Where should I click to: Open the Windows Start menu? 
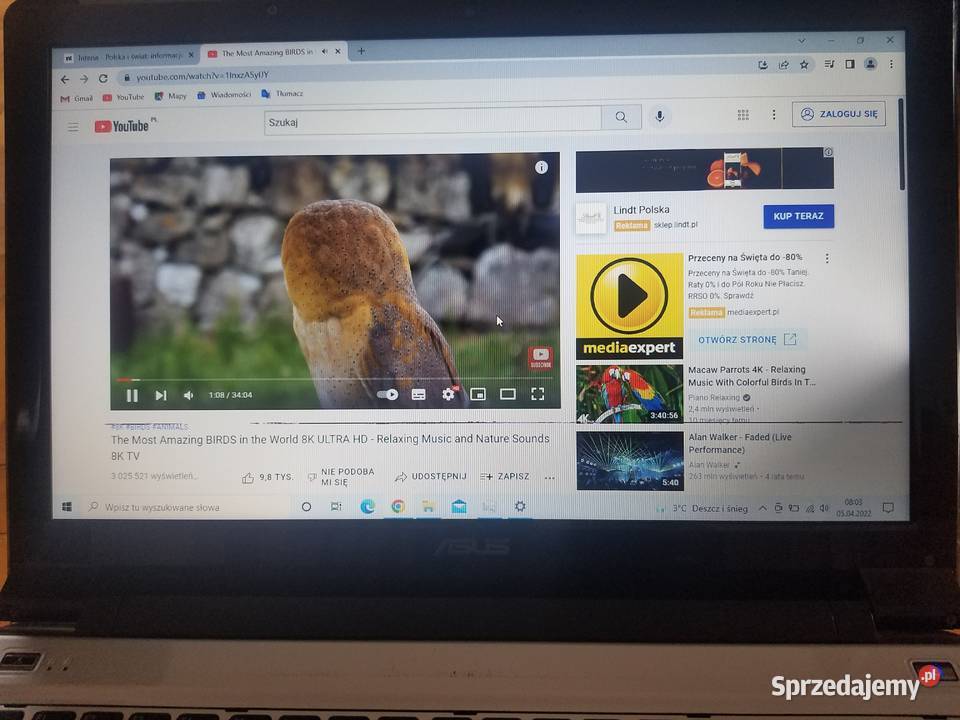coord(67,507)
